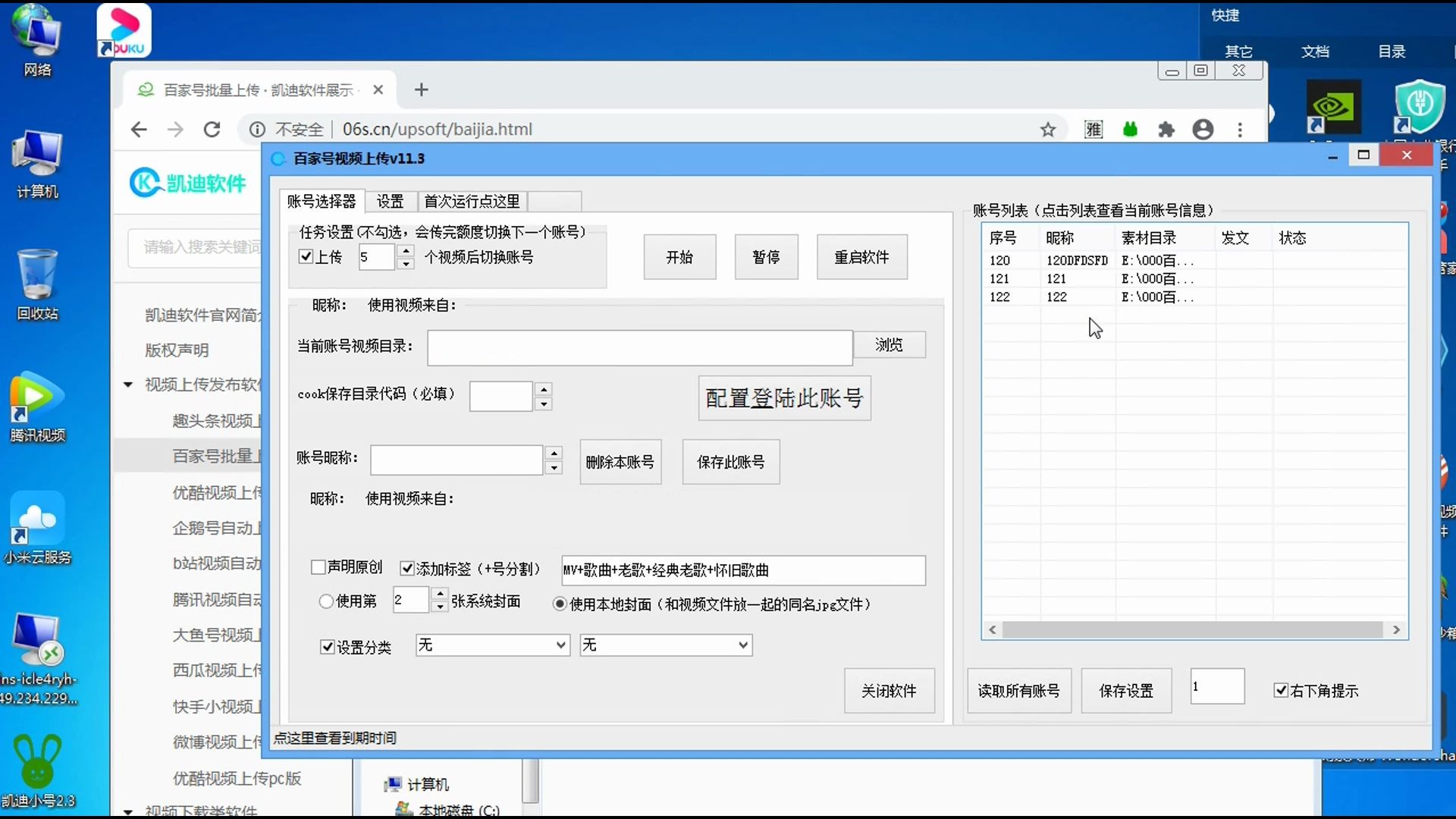
Task: Bookmark the page with the star icon
Action: click(1048, 130)
